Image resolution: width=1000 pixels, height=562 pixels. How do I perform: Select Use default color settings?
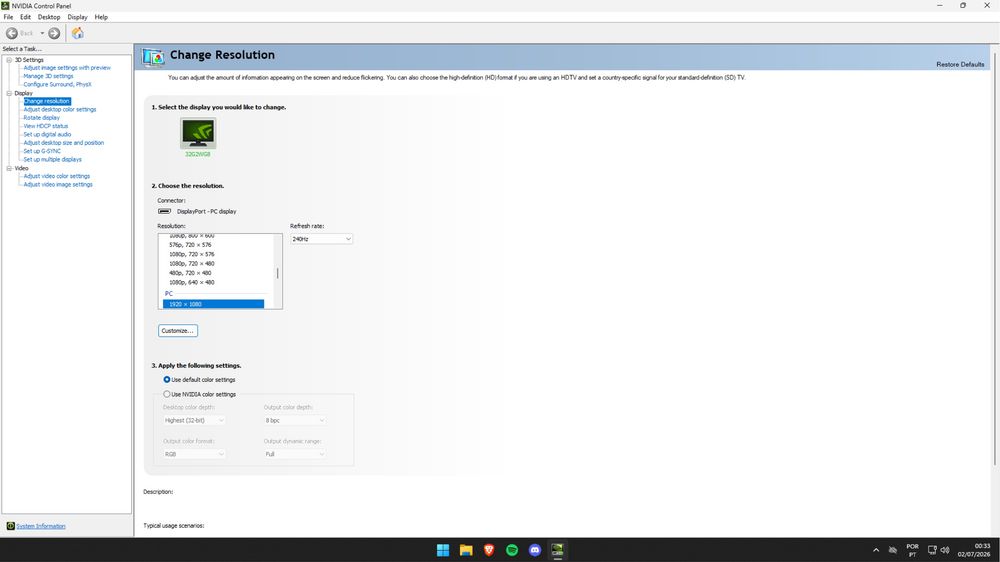[166, 380]
